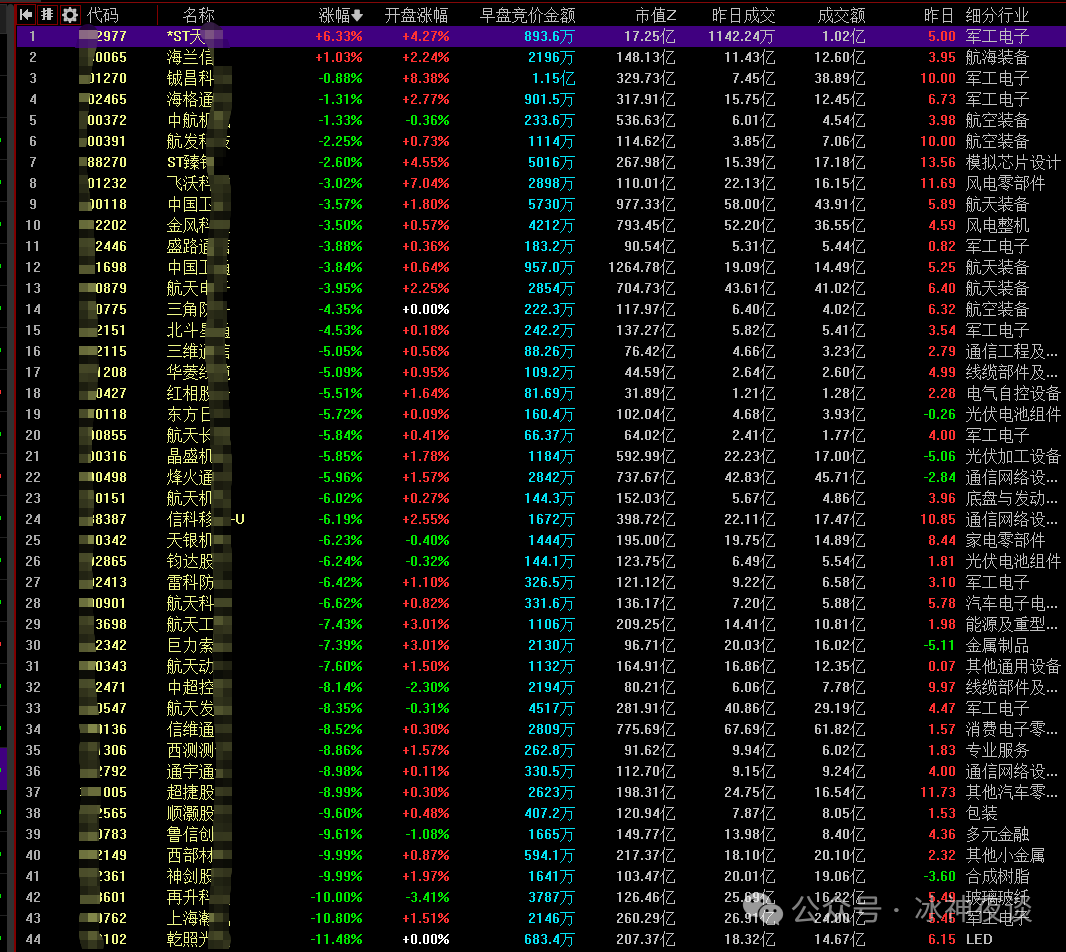Click the 893.6万 auction amount

(549, 36)
